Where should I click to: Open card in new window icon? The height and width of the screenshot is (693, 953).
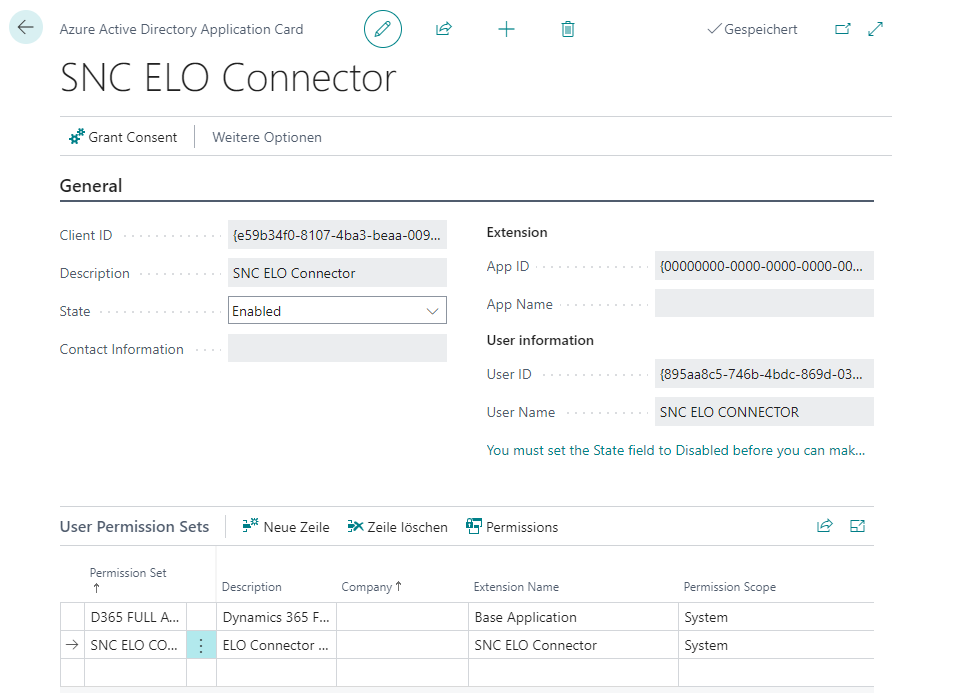point(843,29)
